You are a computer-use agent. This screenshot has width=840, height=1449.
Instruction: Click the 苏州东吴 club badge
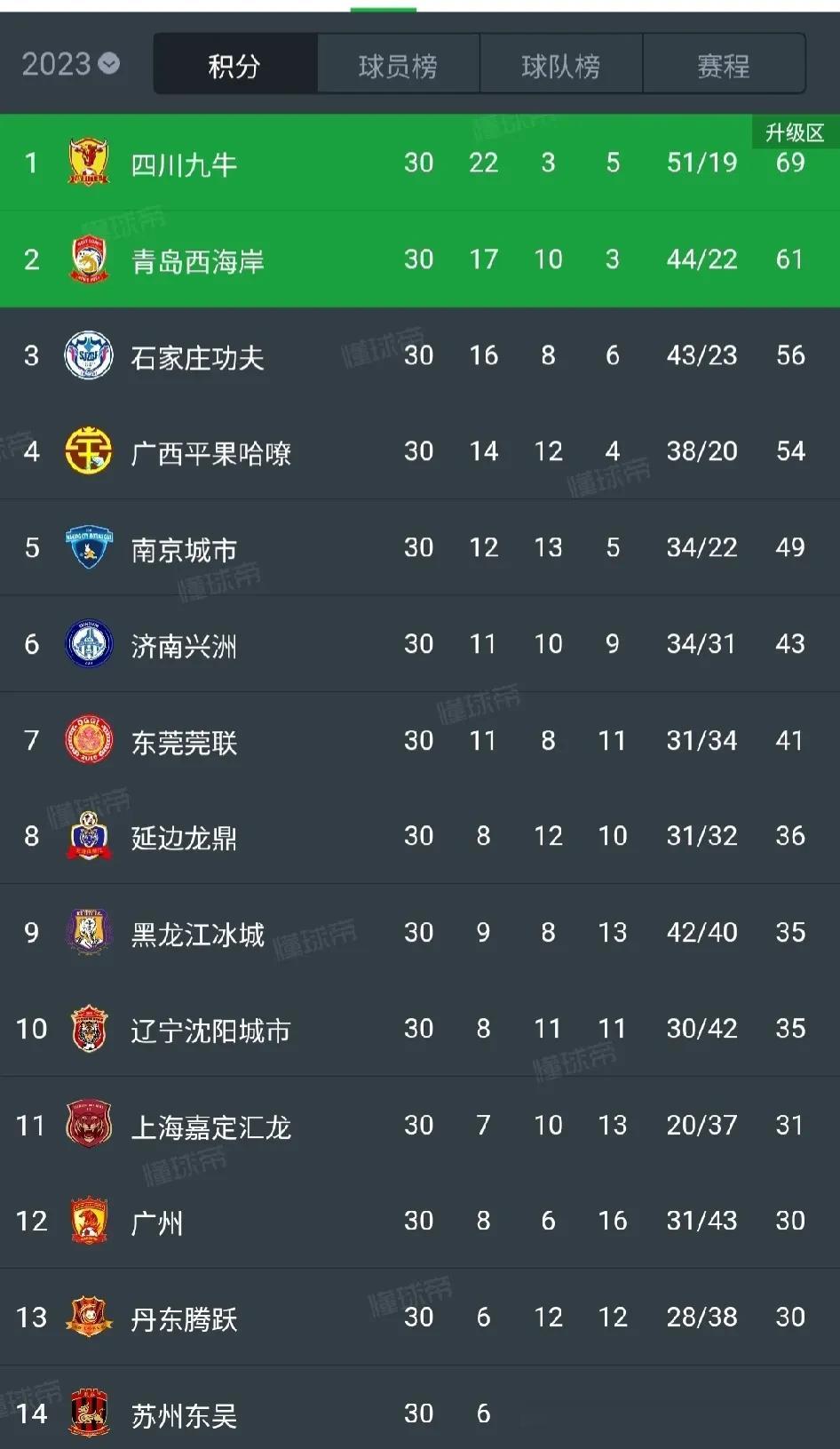(88, 1413)
